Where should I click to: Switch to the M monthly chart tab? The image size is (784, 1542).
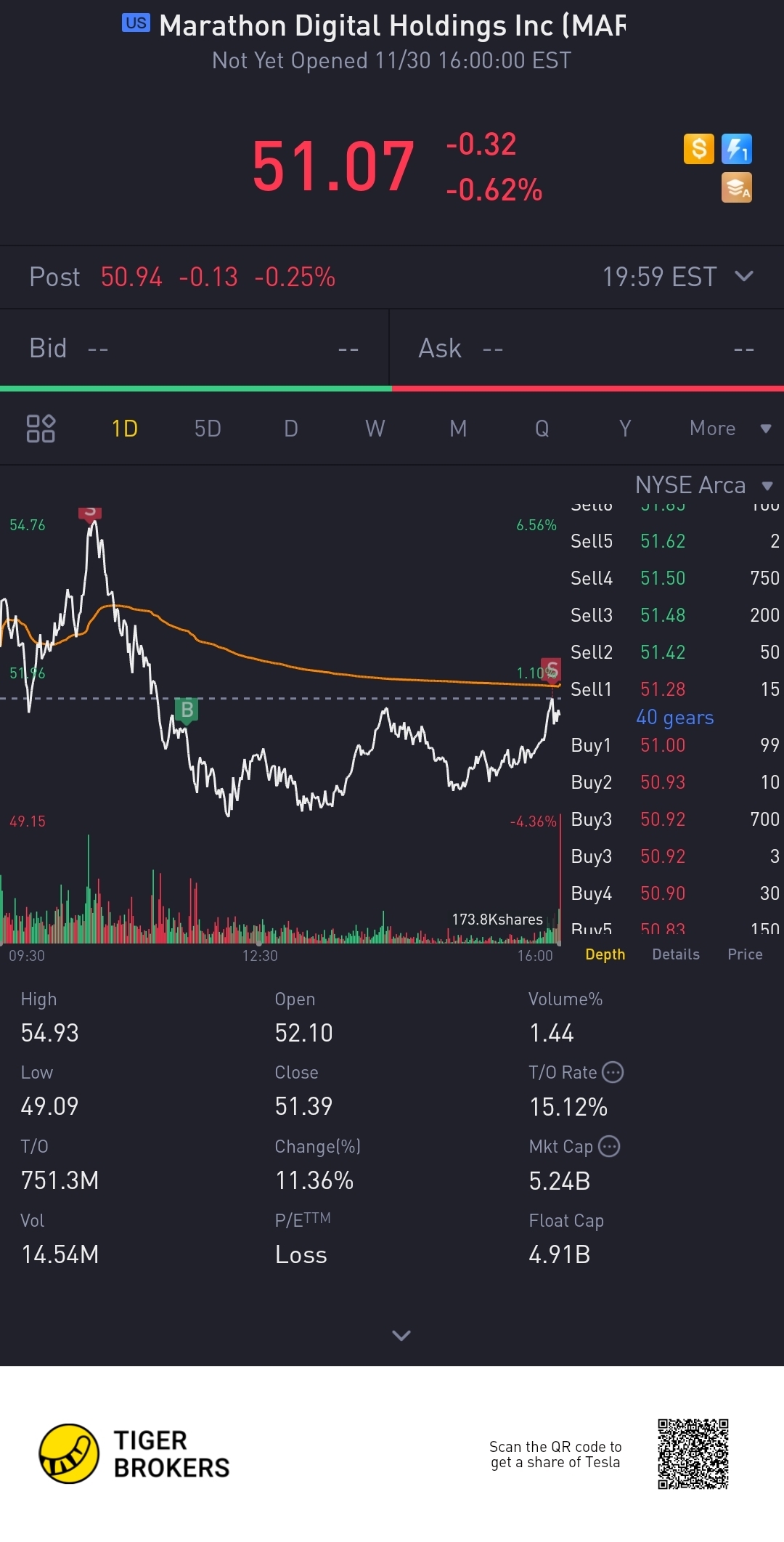(x=458, y=429)
